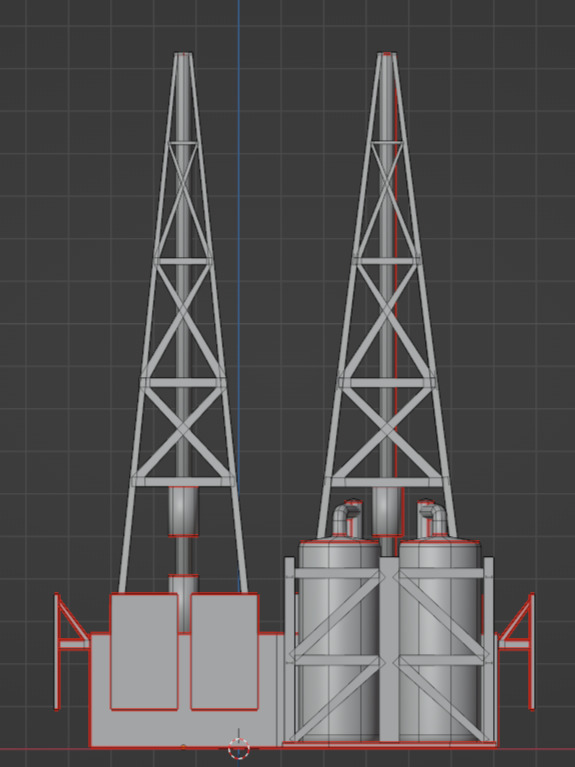Image resolution: width=575 pixels, height=767 pixels.
Task: Click the right rectangular panel beside the tanks
Action: click(x=224, y=652)
